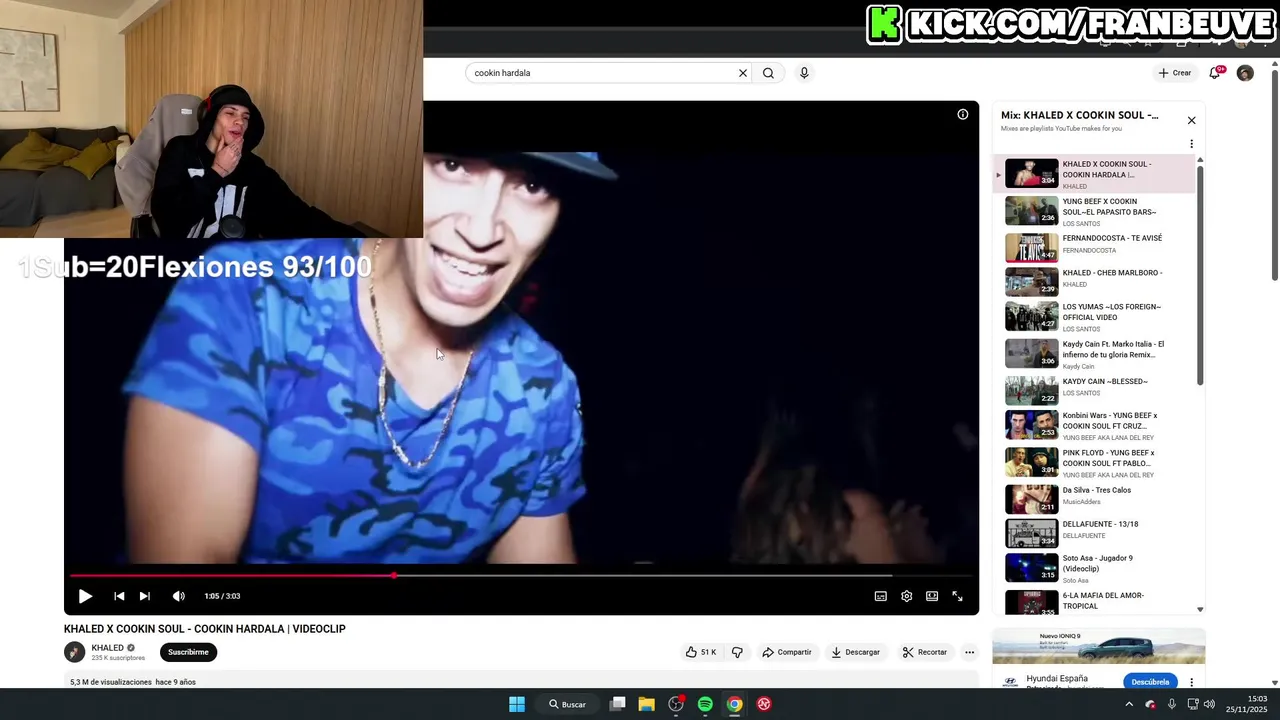Click the search magnifier button
Viewport: 1280px width, 720px height.
(x=768, y=73)
